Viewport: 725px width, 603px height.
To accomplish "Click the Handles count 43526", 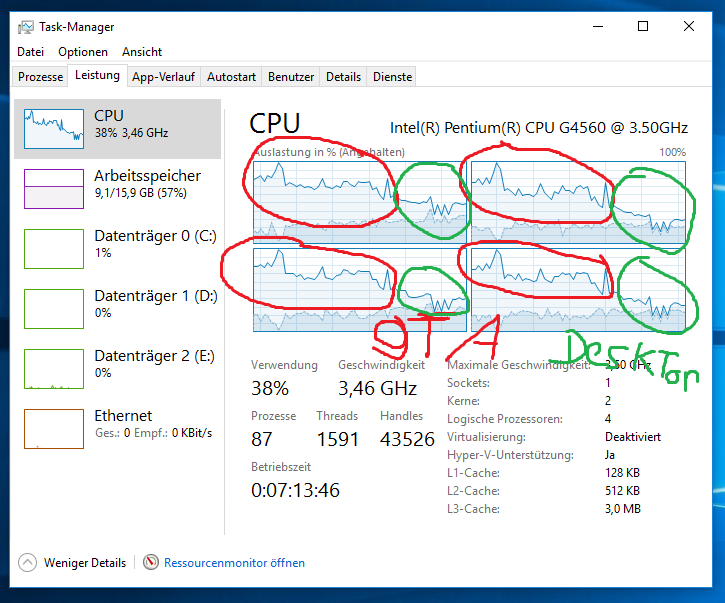I will (x=407, y=439).
